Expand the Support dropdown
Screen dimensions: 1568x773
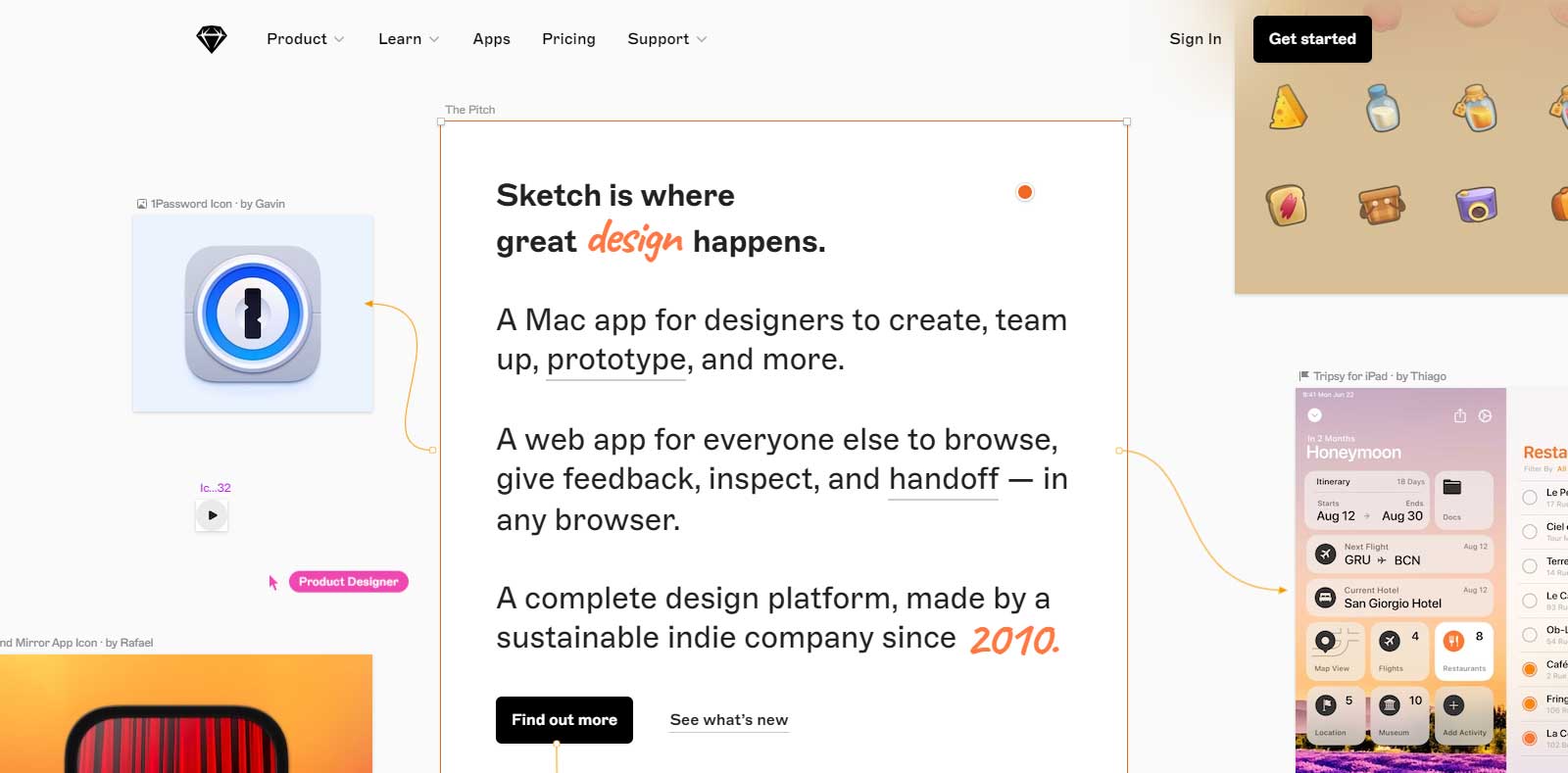[666, 38]
